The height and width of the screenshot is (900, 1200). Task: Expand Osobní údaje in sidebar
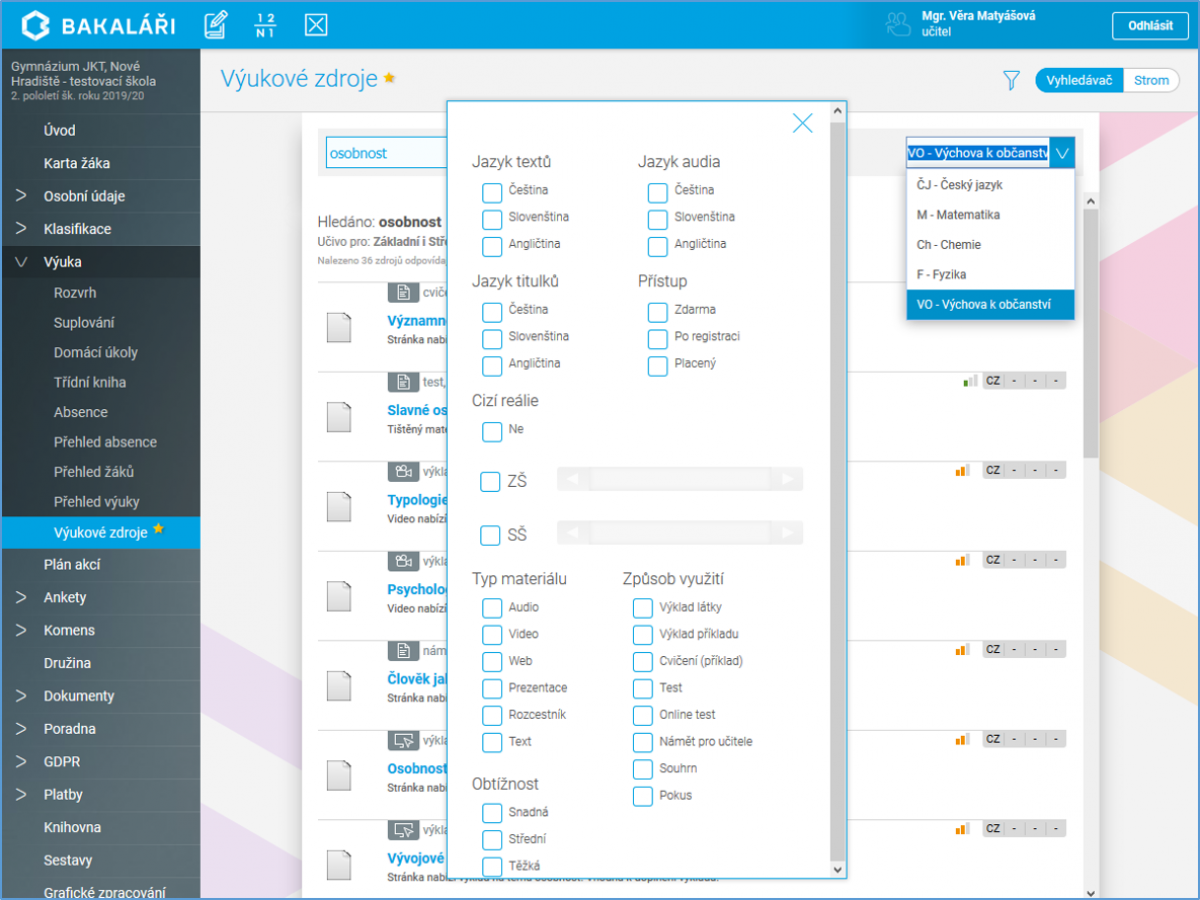pyautogui.click(x=21, y=196)
